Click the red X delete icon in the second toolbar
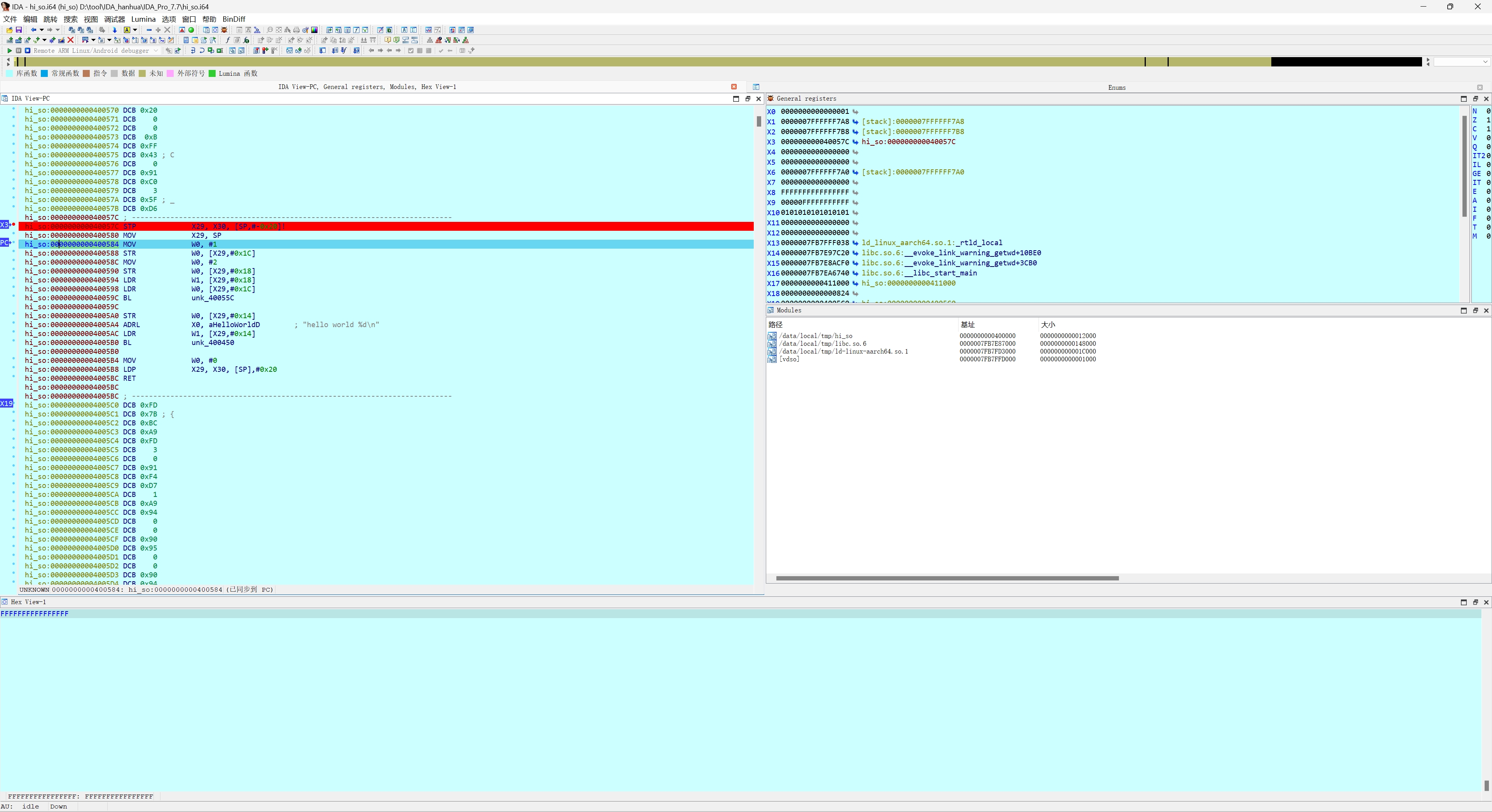Screen dimensions: 1492x812 71,40
